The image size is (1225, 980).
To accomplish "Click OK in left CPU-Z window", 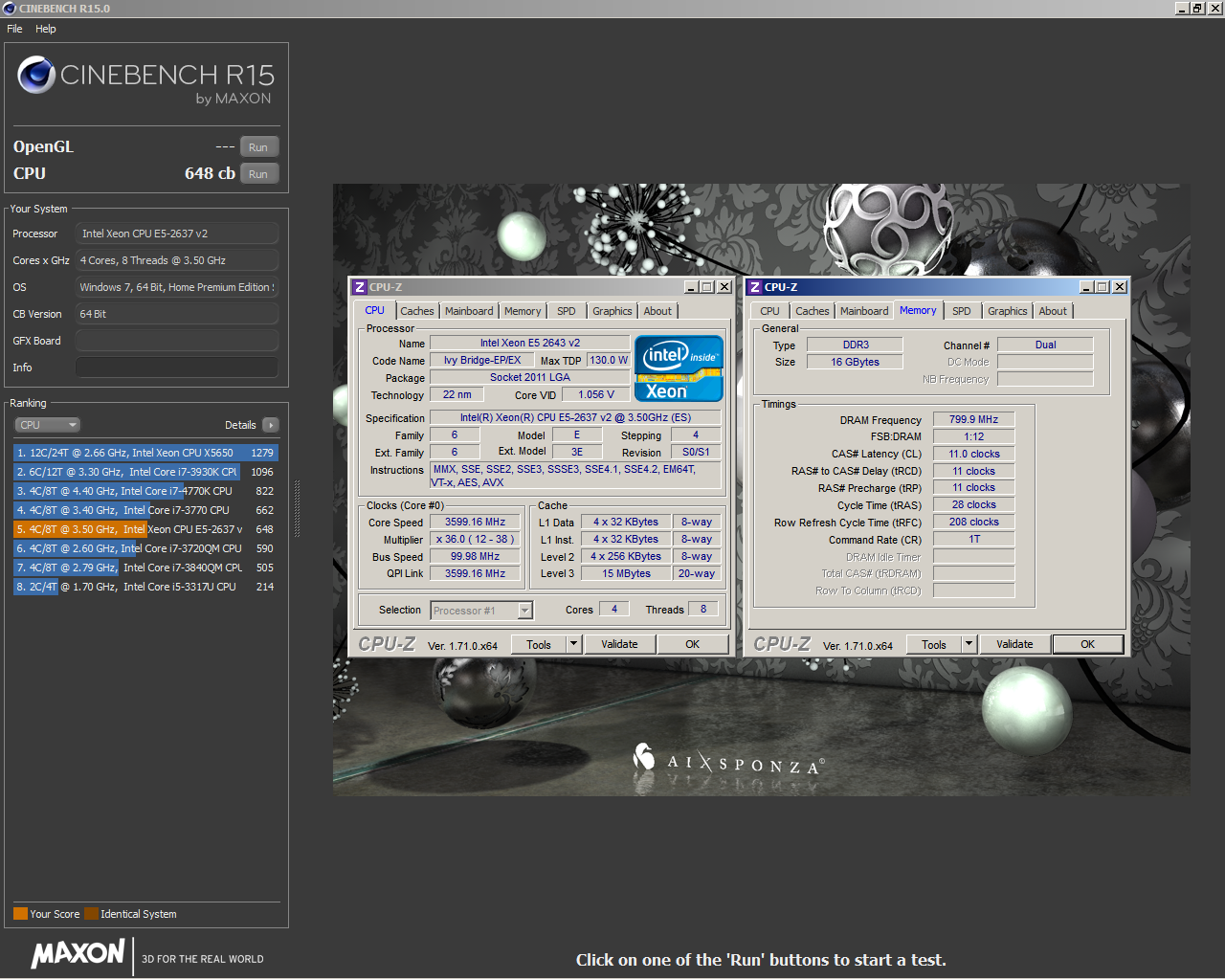I will (693, 644).
